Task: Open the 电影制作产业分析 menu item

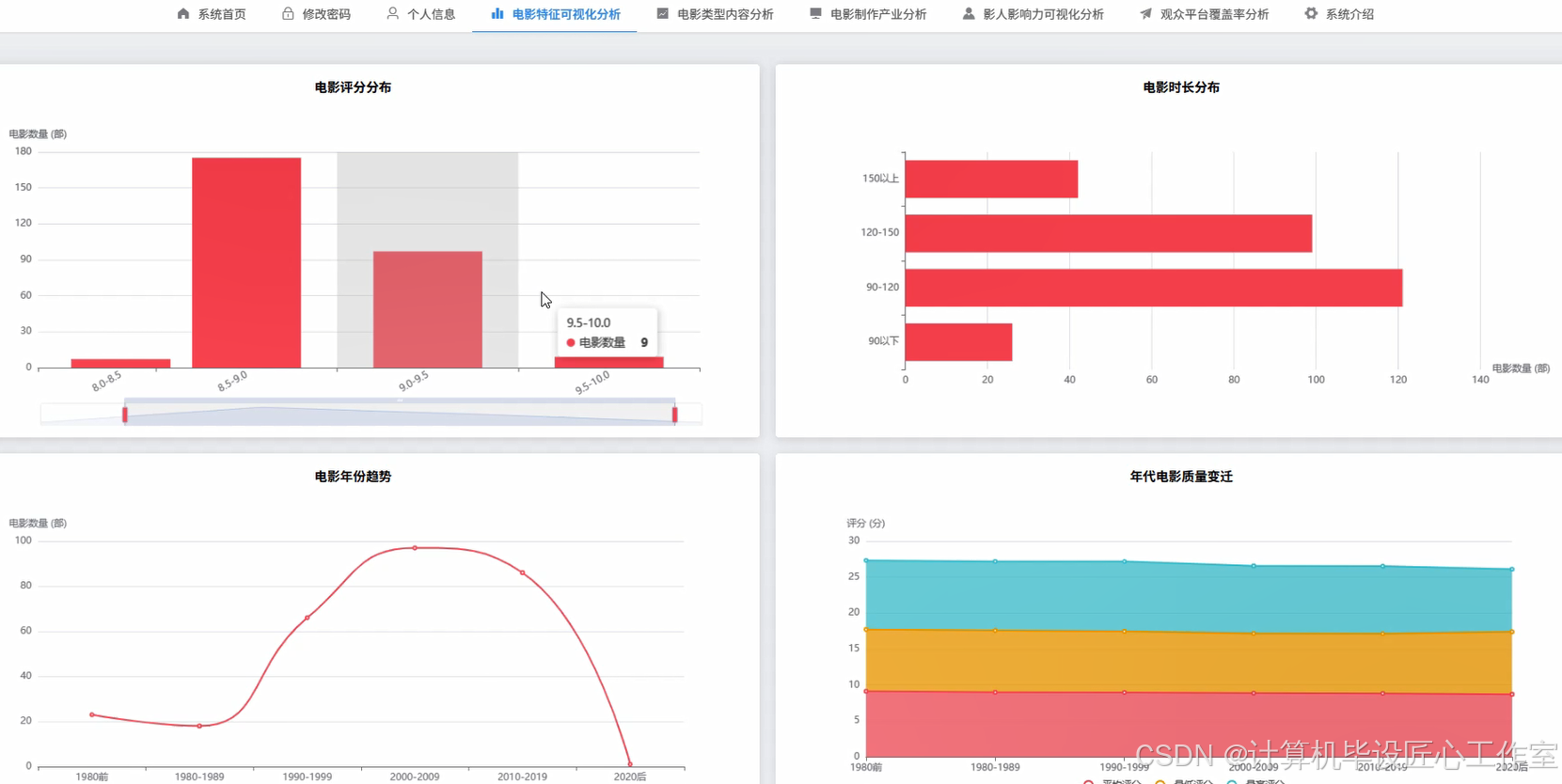Action: tap(868, 14)
